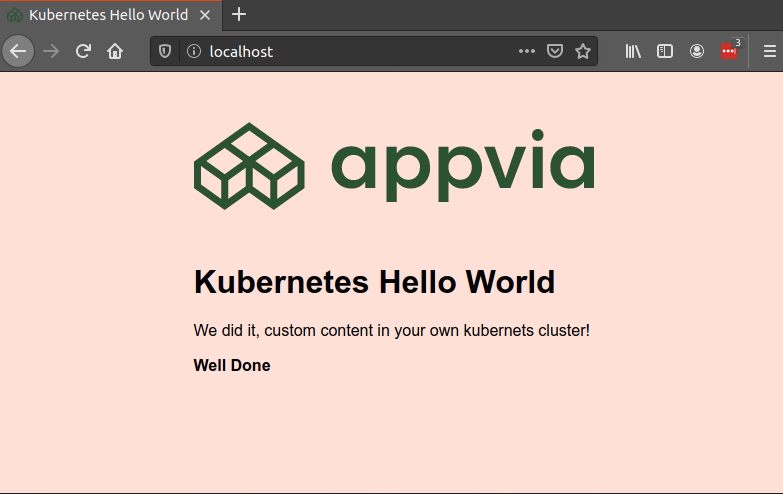Open the red extension with badge 3
Viewport: 783px width, 494px height.
click(x=730, y=51)
